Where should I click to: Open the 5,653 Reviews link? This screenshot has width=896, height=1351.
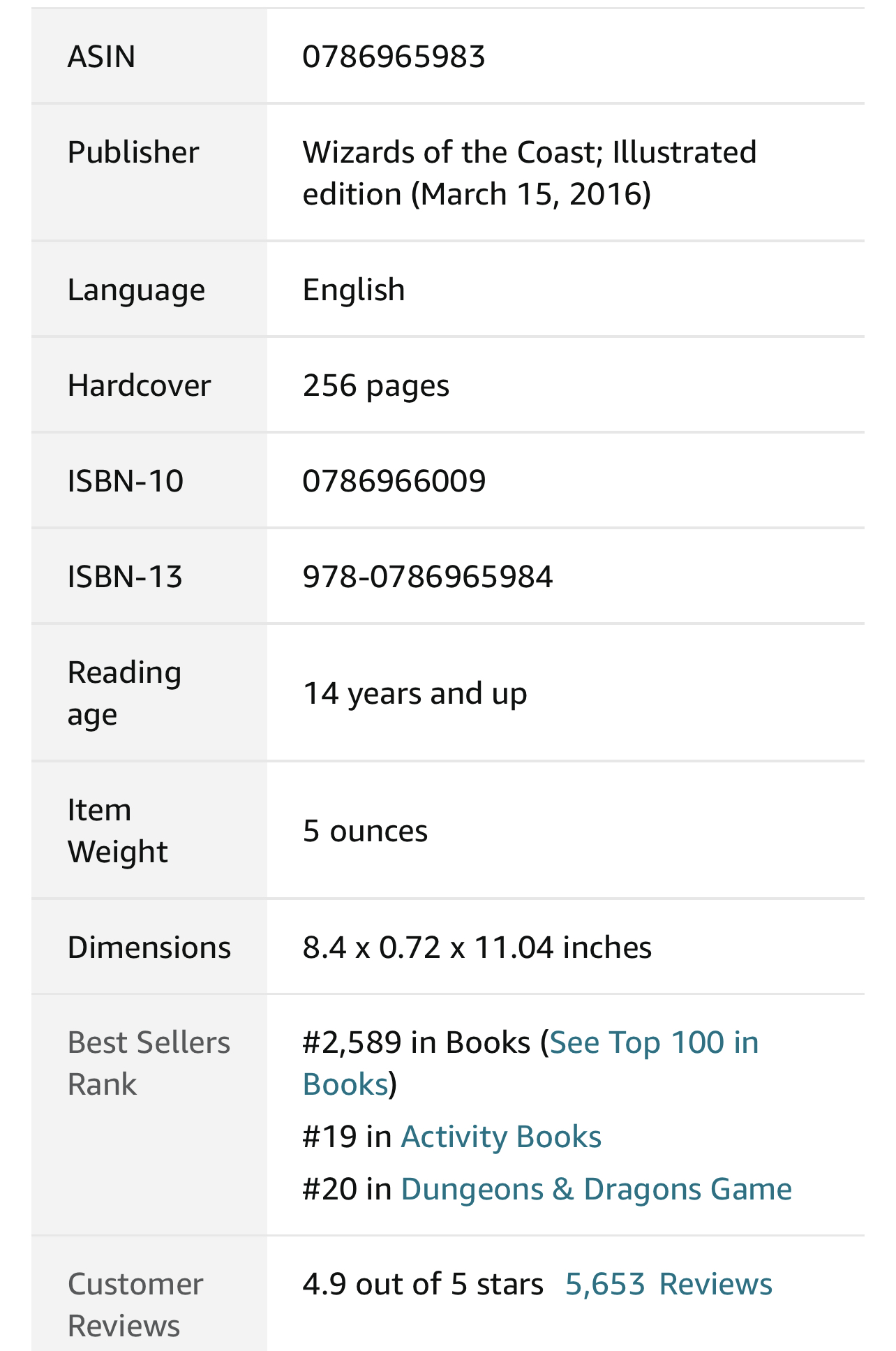668,1284
